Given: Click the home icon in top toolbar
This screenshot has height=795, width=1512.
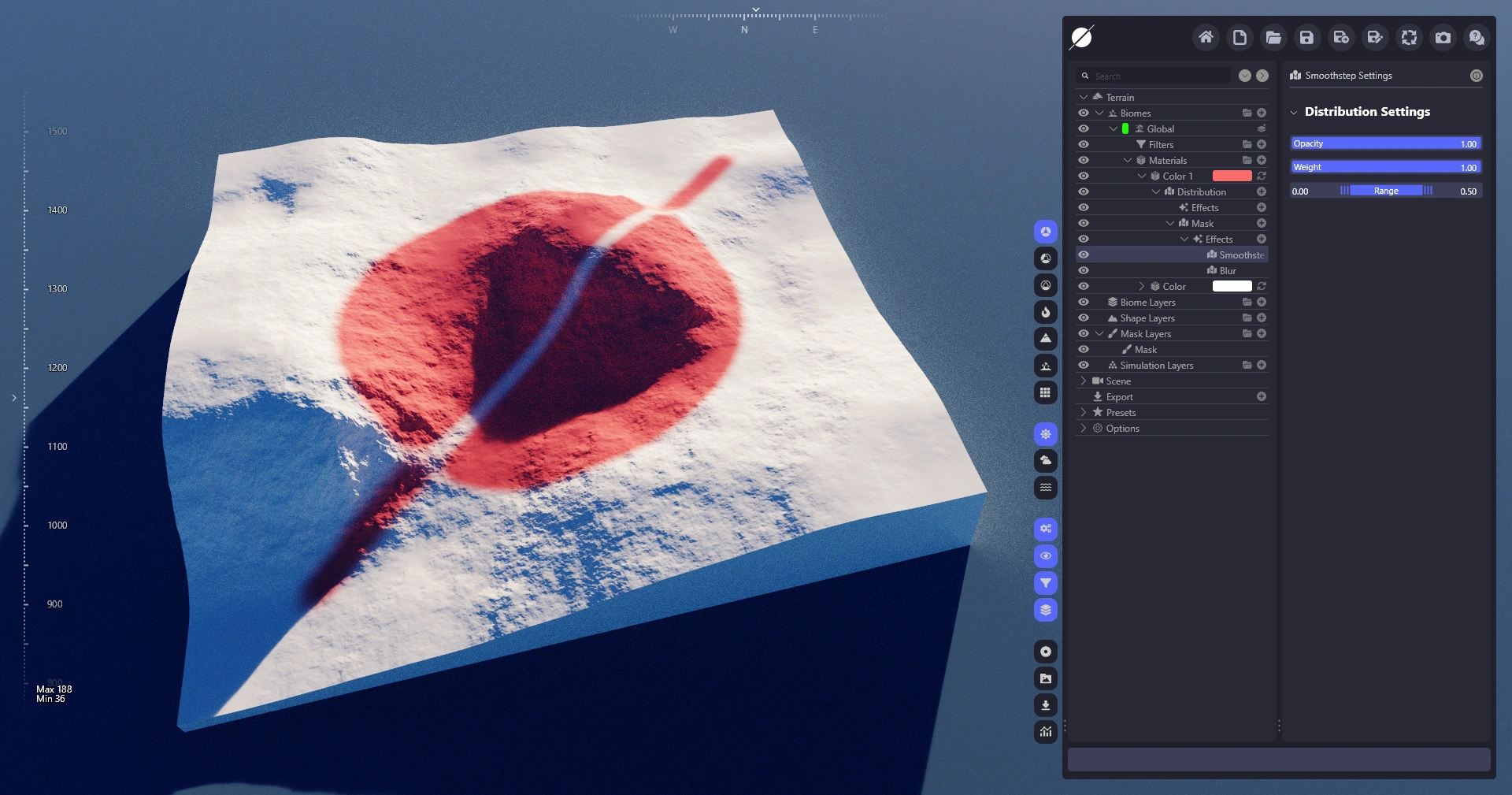Looking at the screenshot, I should [1205, 37].
